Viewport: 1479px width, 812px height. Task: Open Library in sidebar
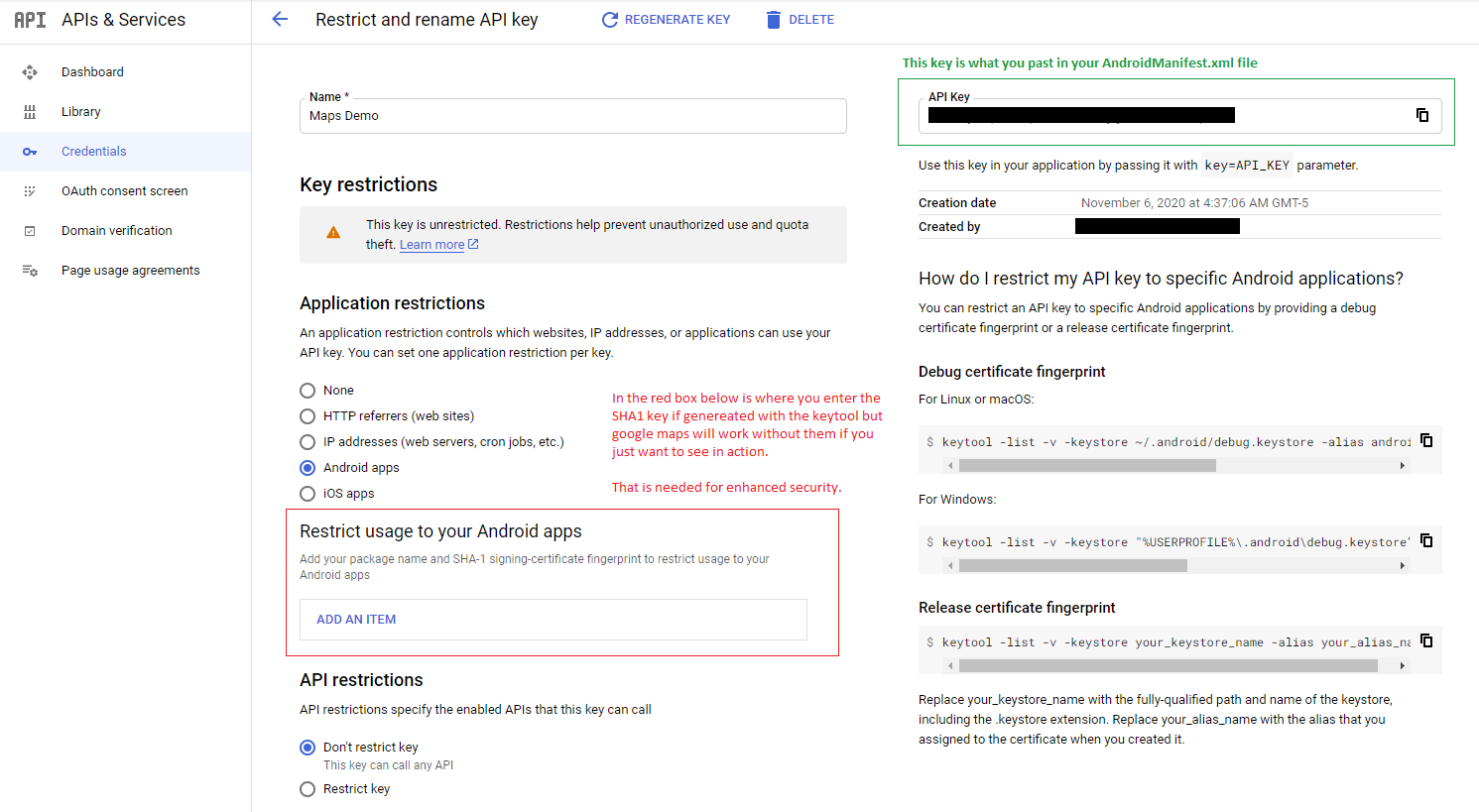click(125, 112)
